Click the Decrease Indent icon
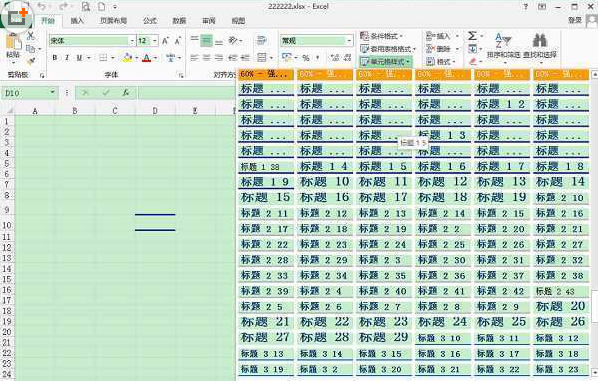 [x=233, y=58]
